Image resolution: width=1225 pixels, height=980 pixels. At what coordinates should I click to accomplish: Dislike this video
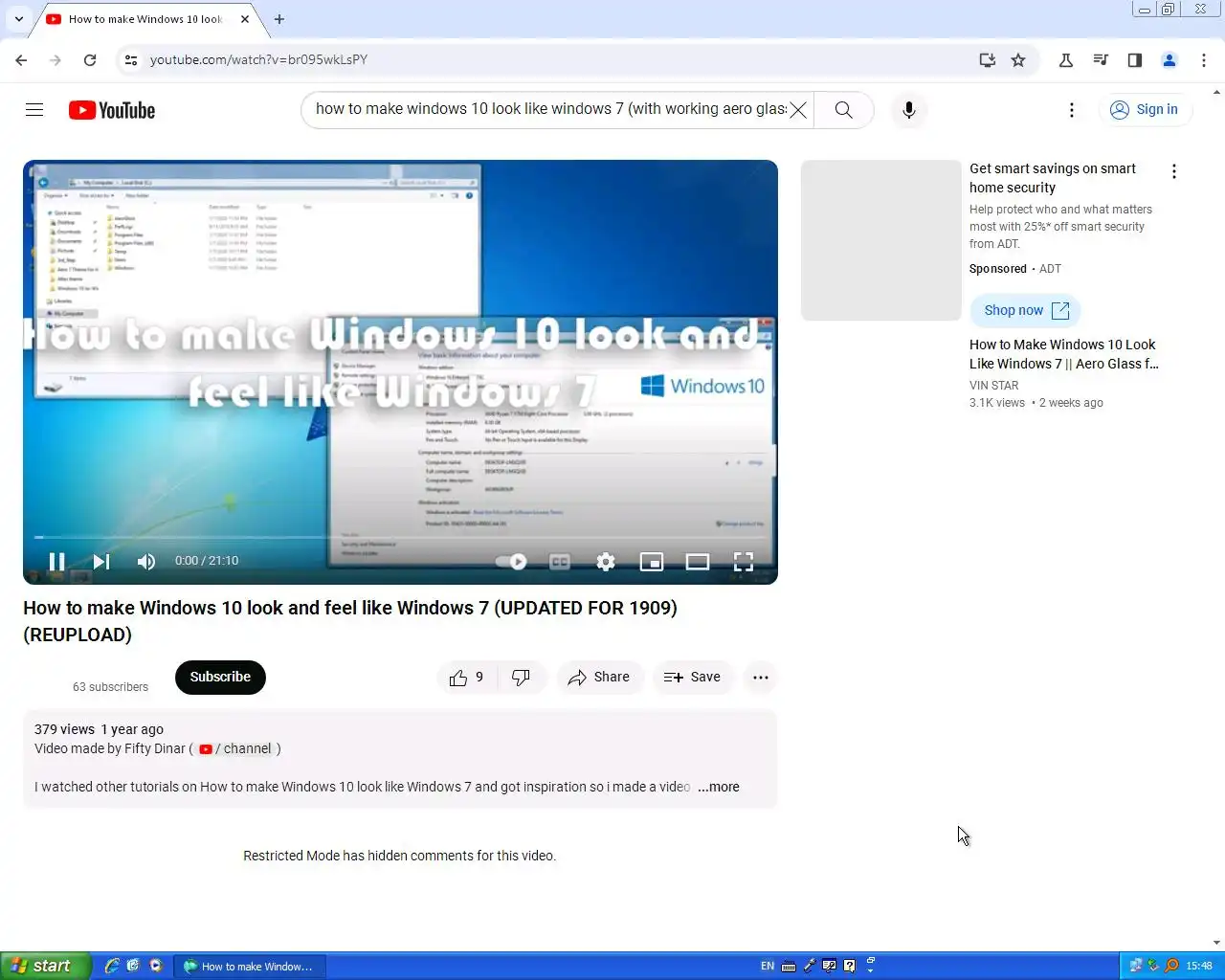click(x=522, y=678)
